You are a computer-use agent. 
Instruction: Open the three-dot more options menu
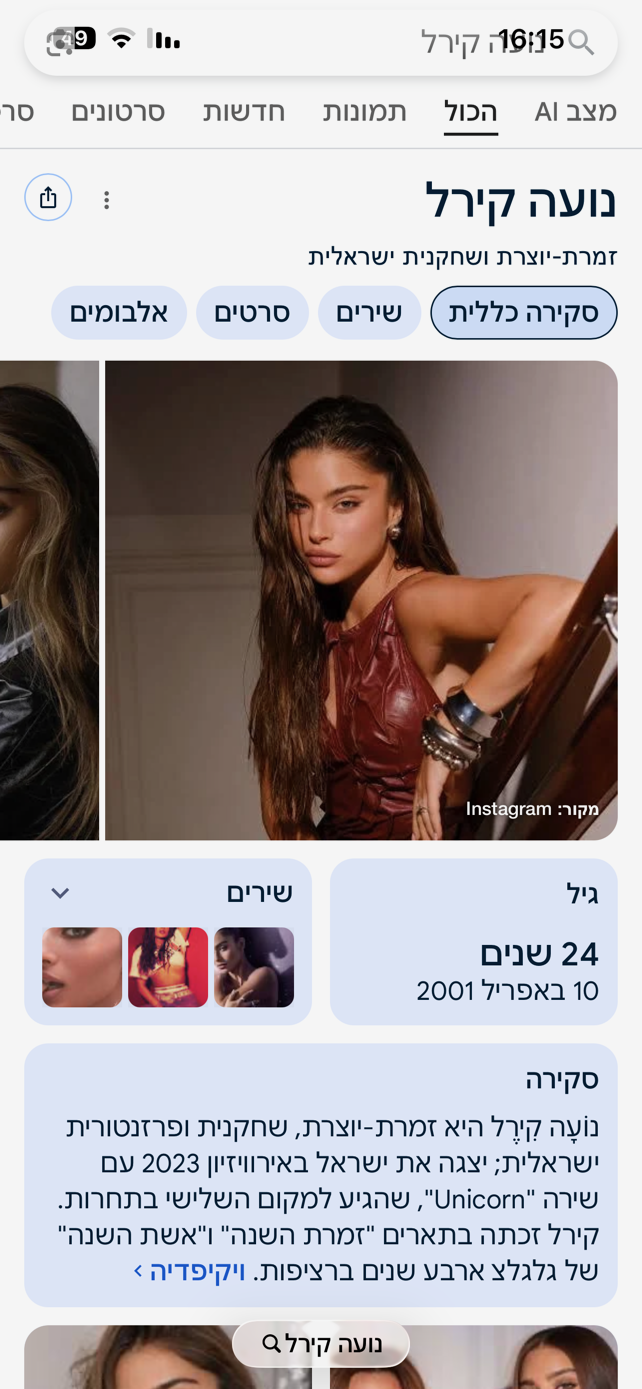pyautogui.click(x=106, y=200)
